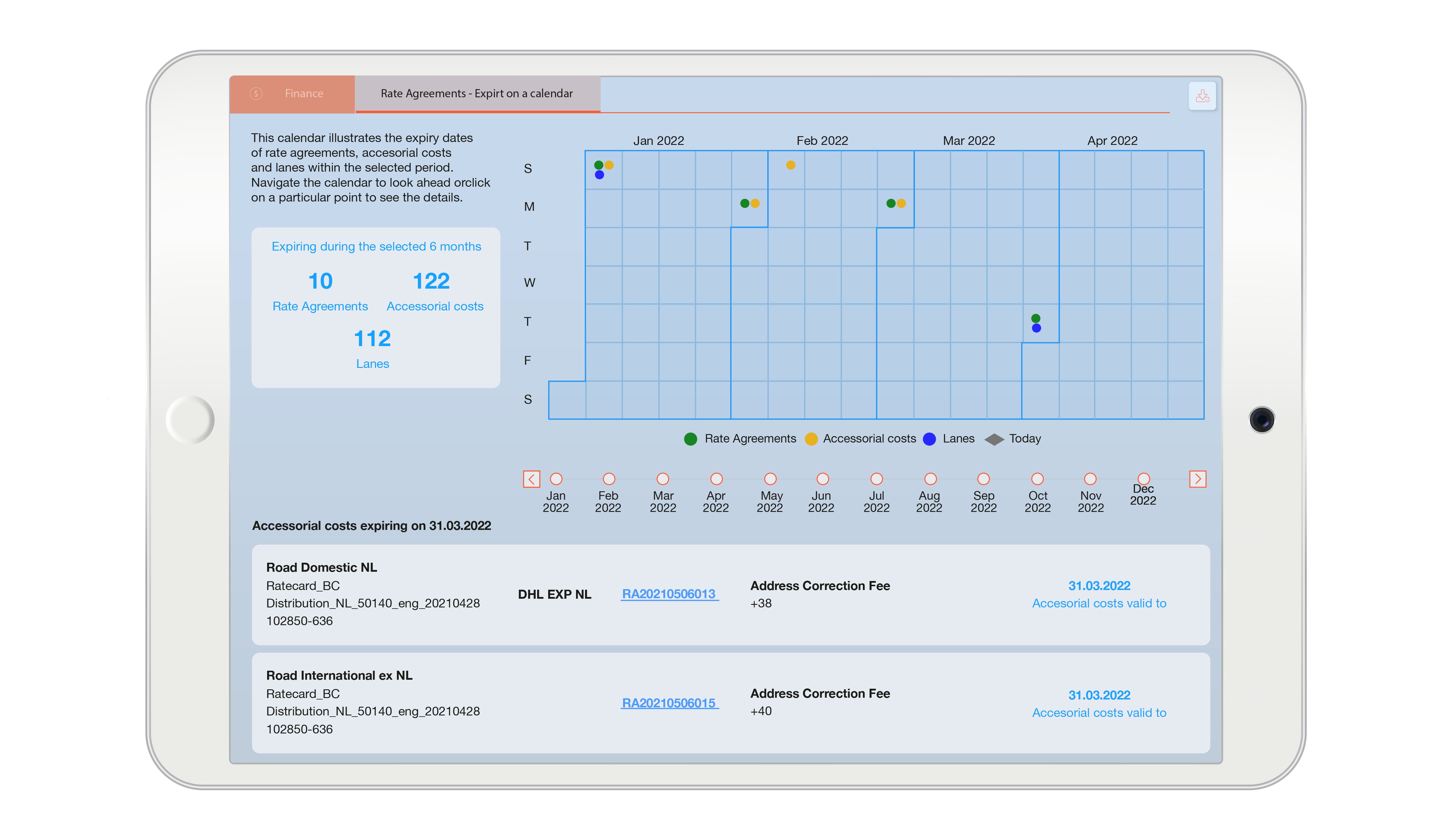Open link RA20210506013
This screenshot has width=1452, height=840.
click(x=669, y=594)
